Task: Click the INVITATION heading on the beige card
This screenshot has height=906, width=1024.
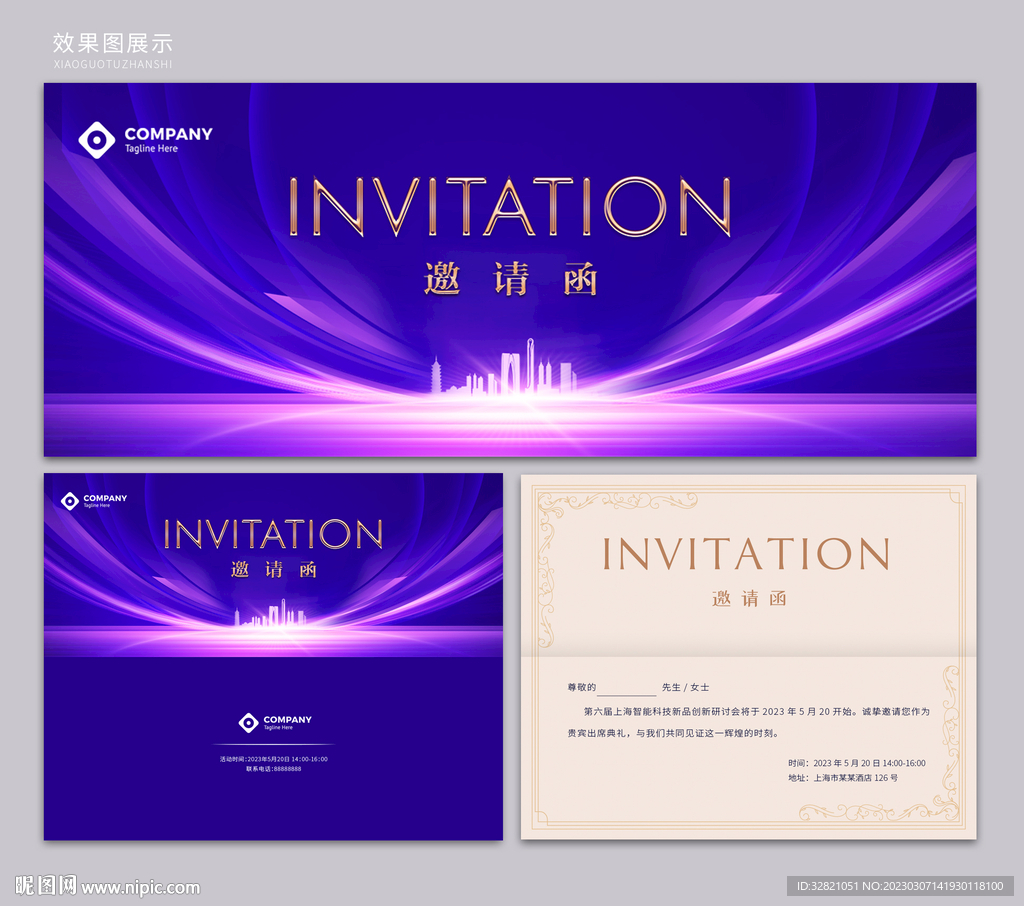Action: pos(746,554)
